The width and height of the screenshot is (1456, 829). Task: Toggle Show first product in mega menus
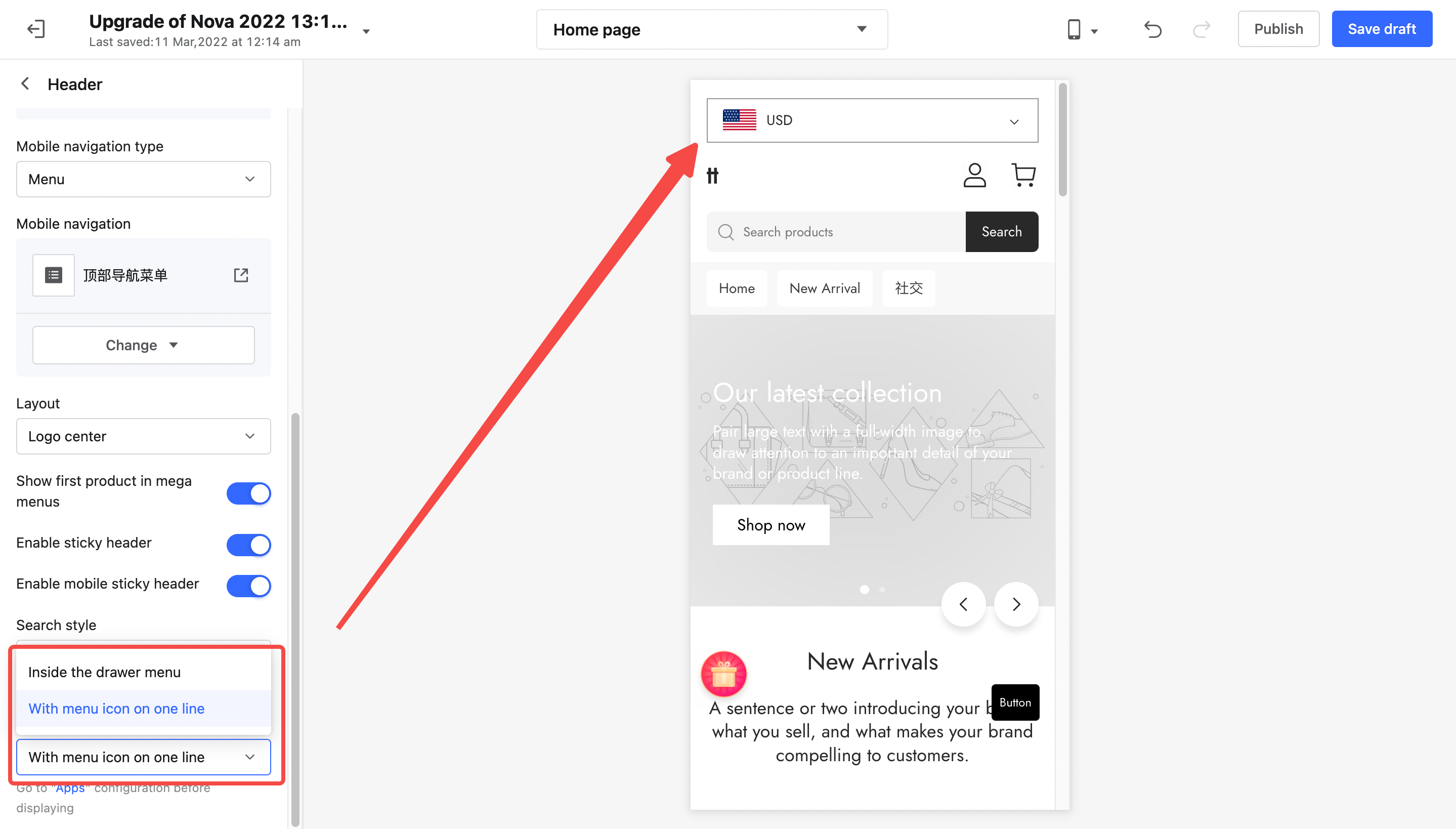point(249,492)
